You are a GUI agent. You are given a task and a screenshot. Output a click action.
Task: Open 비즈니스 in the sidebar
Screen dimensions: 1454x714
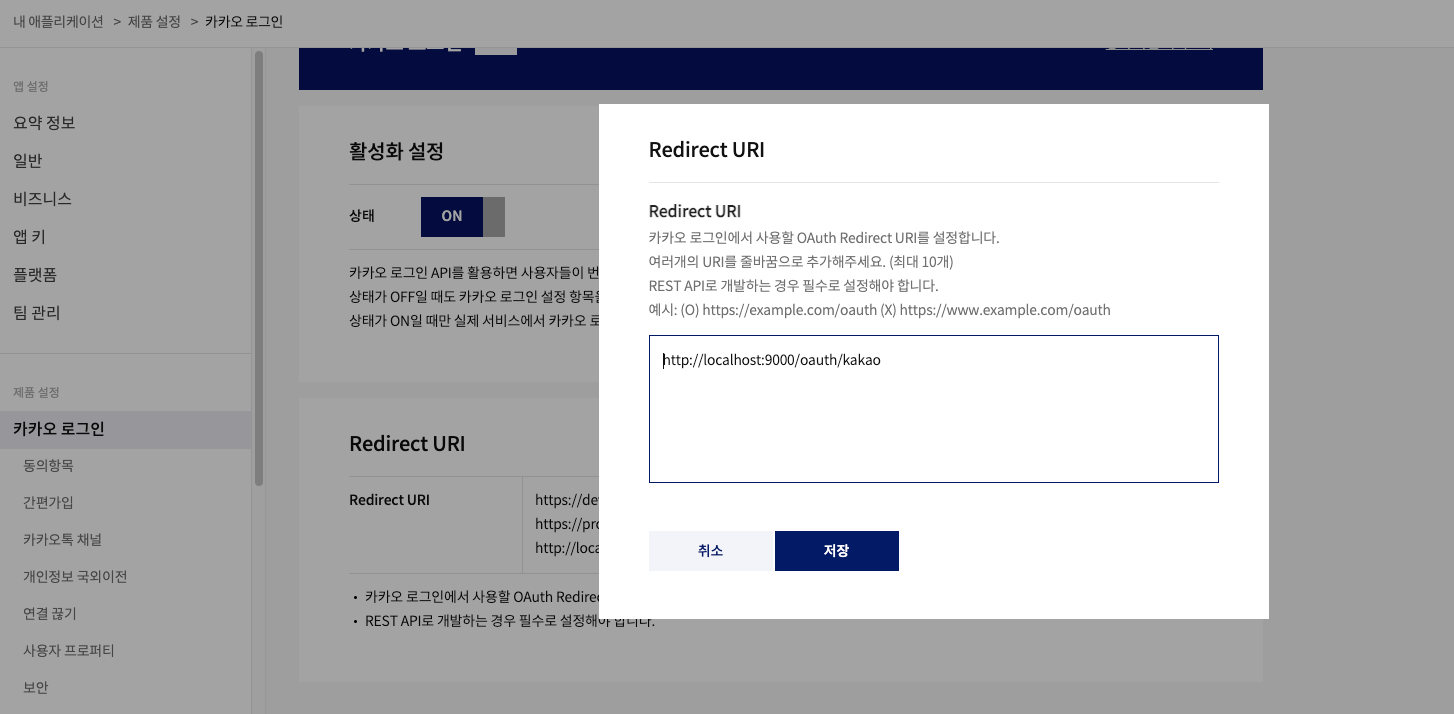tap(42, 198)
